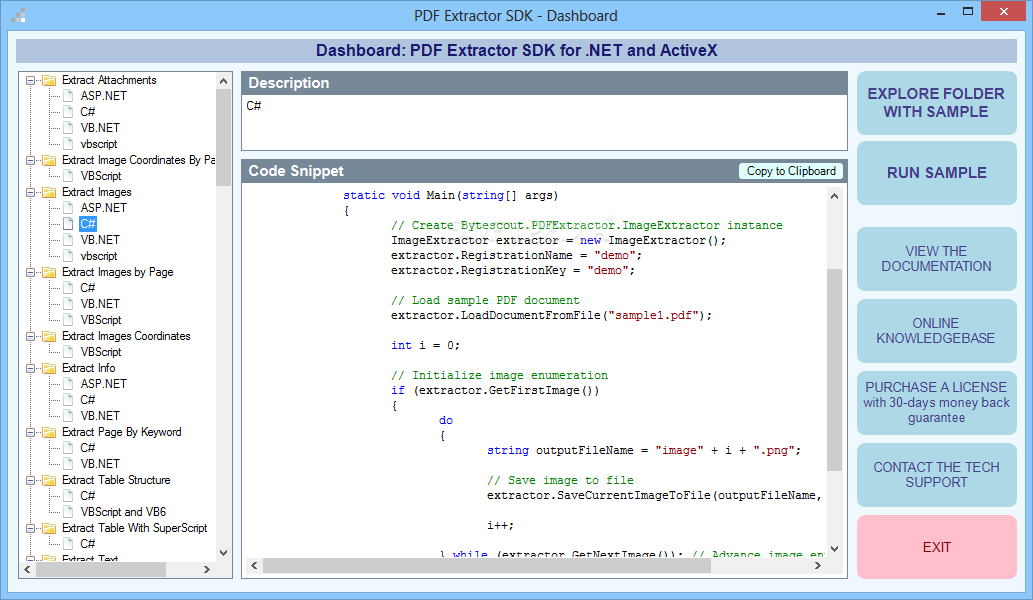The image size is (1033, 600).
Task: Click code snippet vertical scrollbar thumb
Action: click(834, 369)
